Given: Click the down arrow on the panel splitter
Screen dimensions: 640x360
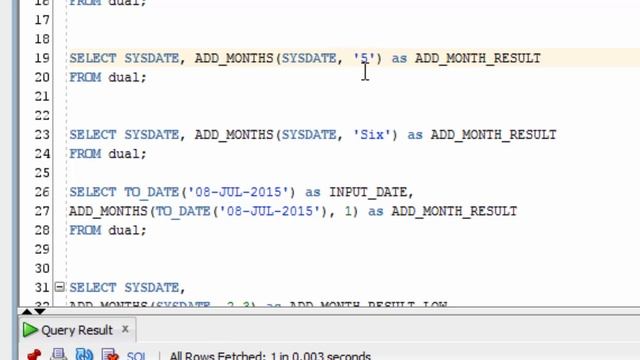Looking at the screenshot, I should tap(40, 311).
